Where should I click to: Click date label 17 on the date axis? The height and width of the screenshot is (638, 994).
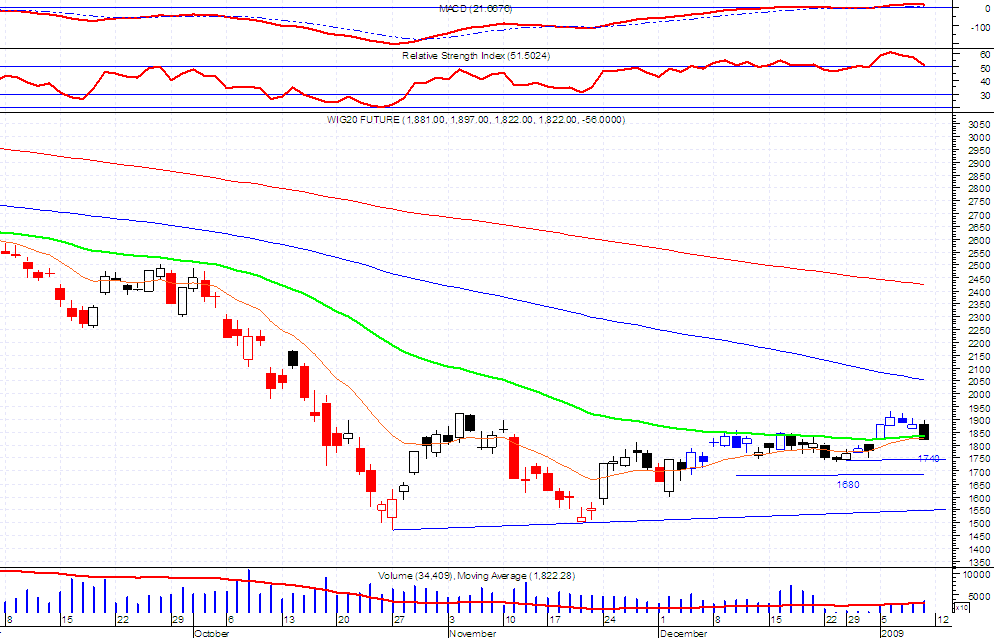pyautogui.click(x=555, y=620)
